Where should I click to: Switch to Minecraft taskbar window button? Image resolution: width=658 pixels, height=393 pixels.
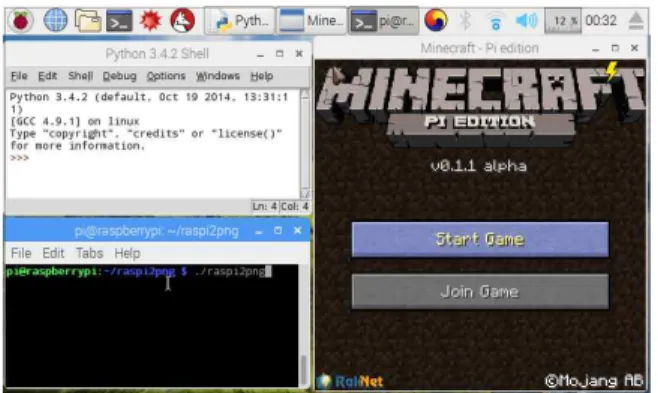[x=311, y=21]
